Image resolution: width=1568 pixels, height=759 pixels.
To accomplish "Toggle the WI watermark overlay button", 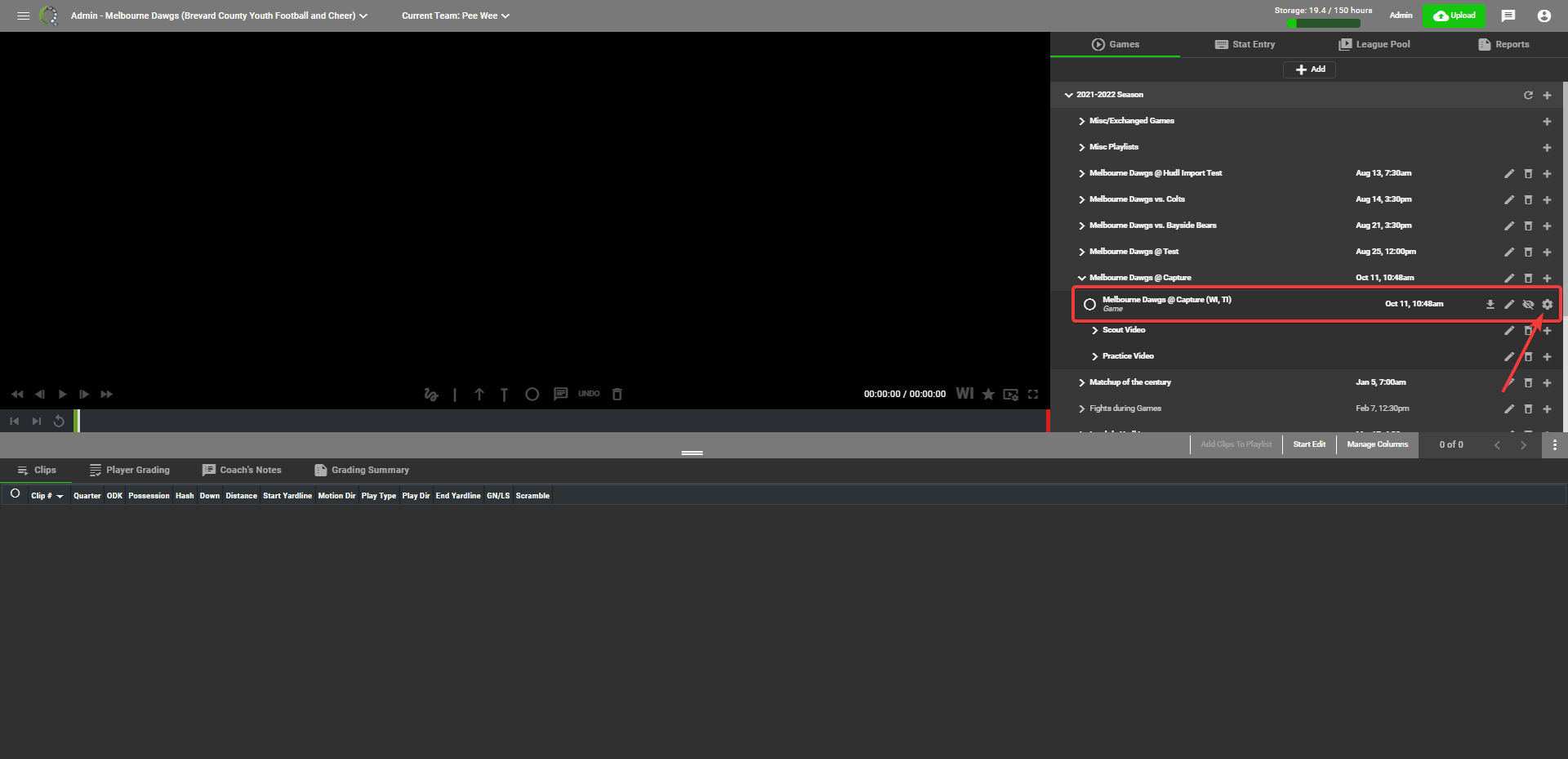I will point(964,394).
